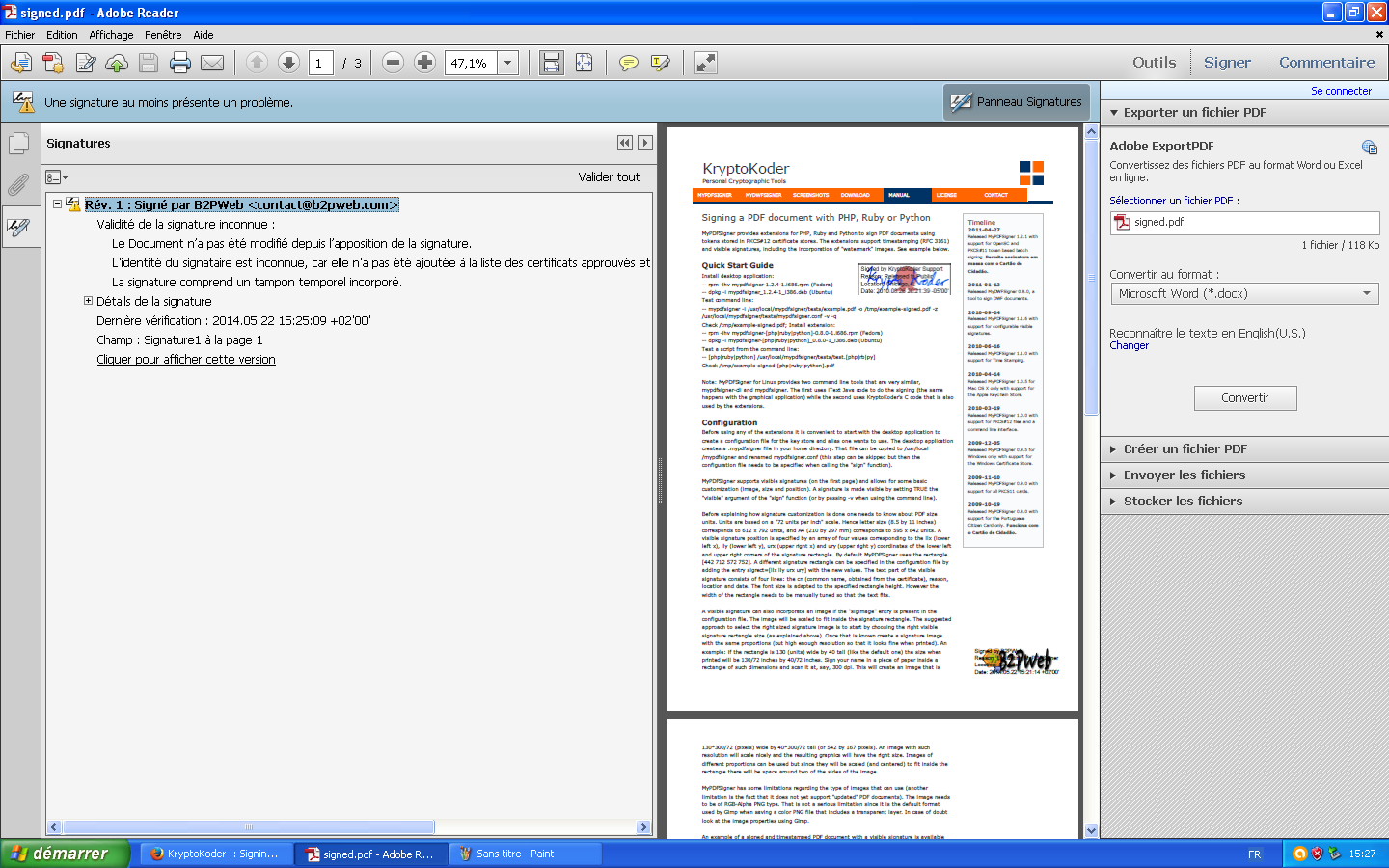Click the link to display this version
This screenshot has height=868, width=1389.
coord(186,360)
